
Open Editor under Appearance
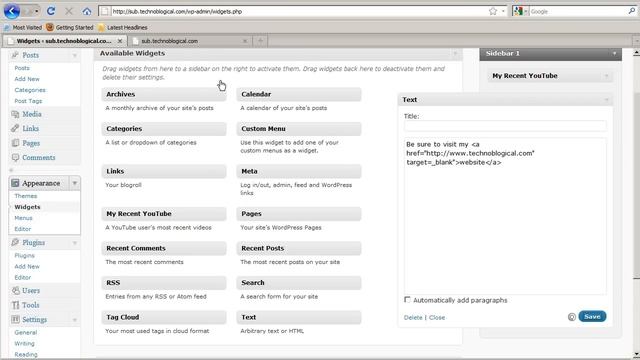[x=23, y=229]
